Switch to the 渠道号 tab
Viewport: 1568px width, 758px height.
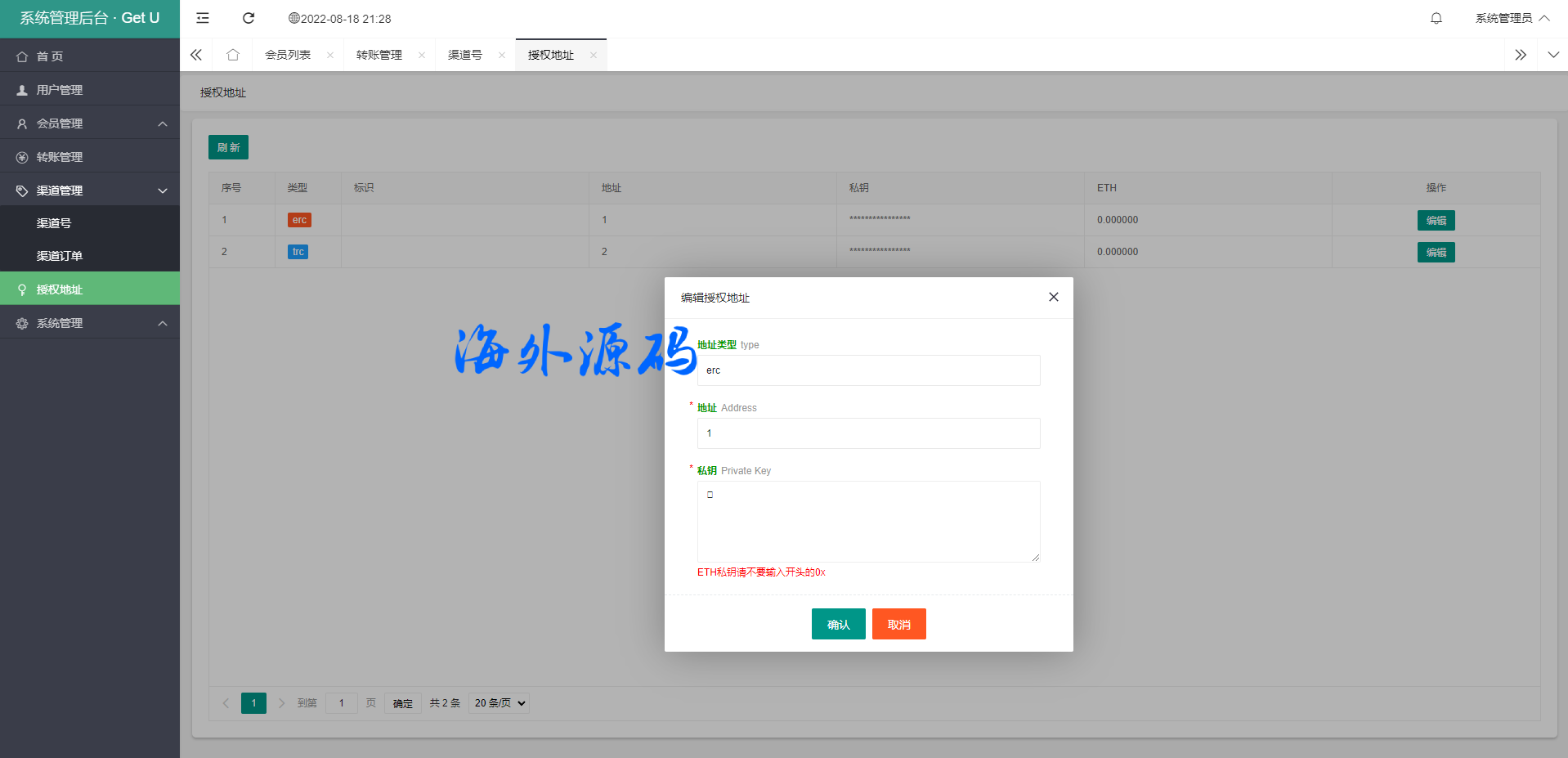(x=465, y=55)
